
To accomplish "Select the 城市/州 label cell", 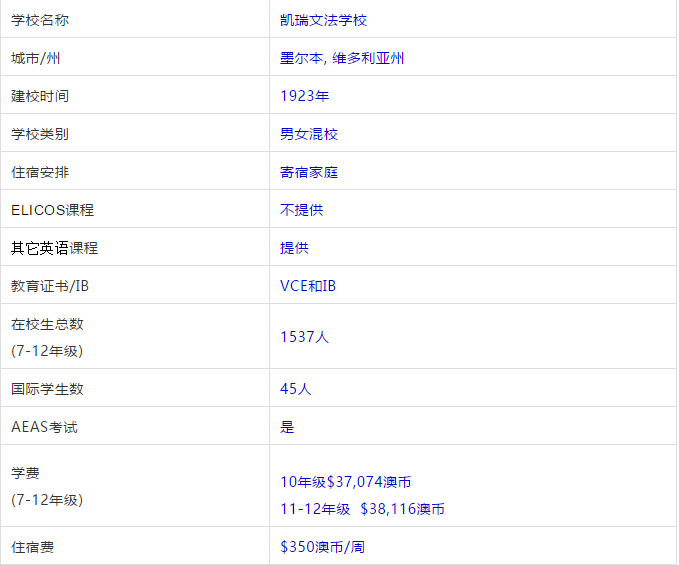I will pyautogui.click(x=36, y=58).
